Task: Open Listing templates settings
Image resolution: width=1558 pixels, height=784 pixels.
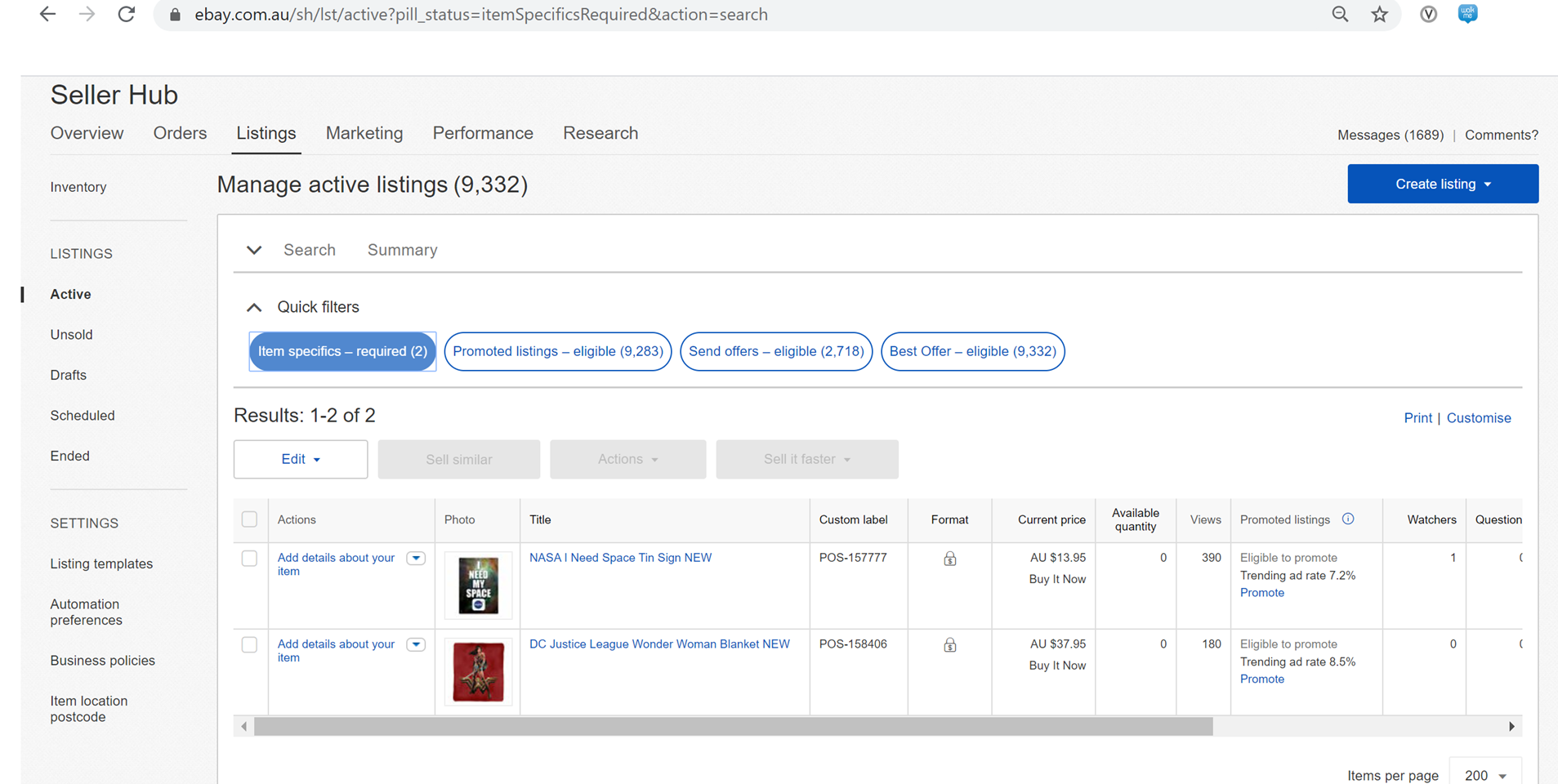Action: tap(101, 563)
